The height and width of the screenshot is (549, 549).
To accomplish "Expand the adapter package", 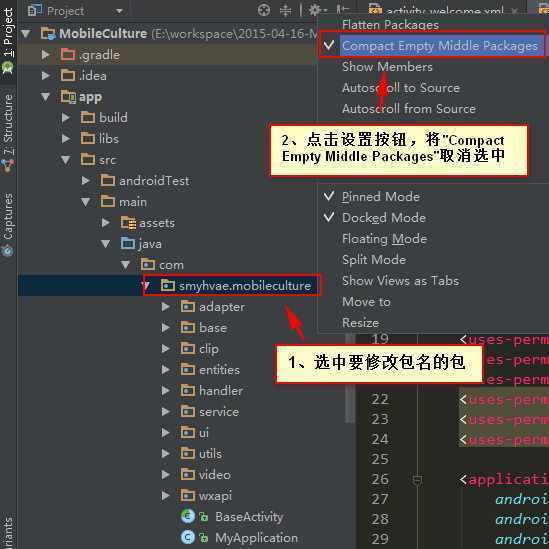I will 166,307.
